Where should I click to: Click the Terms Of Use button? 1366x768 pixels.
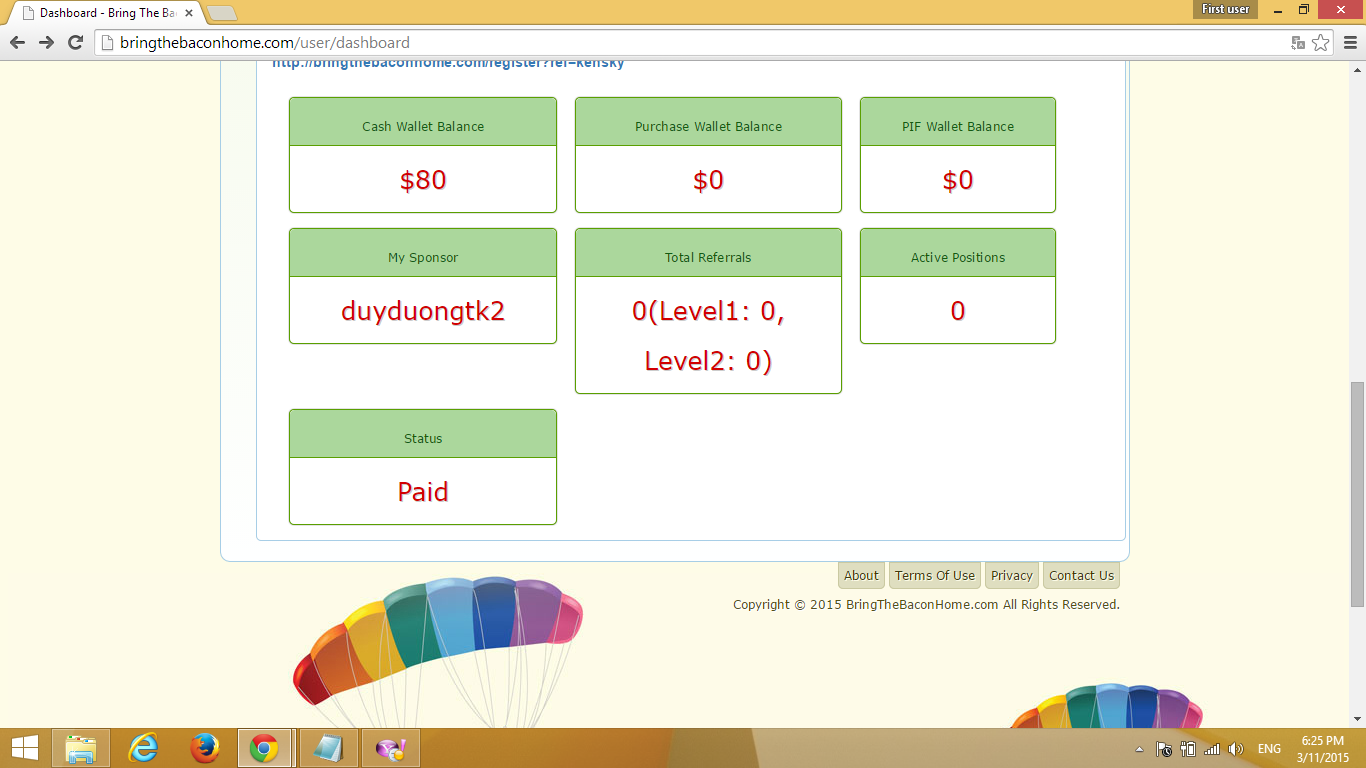[x=934, y=575]
